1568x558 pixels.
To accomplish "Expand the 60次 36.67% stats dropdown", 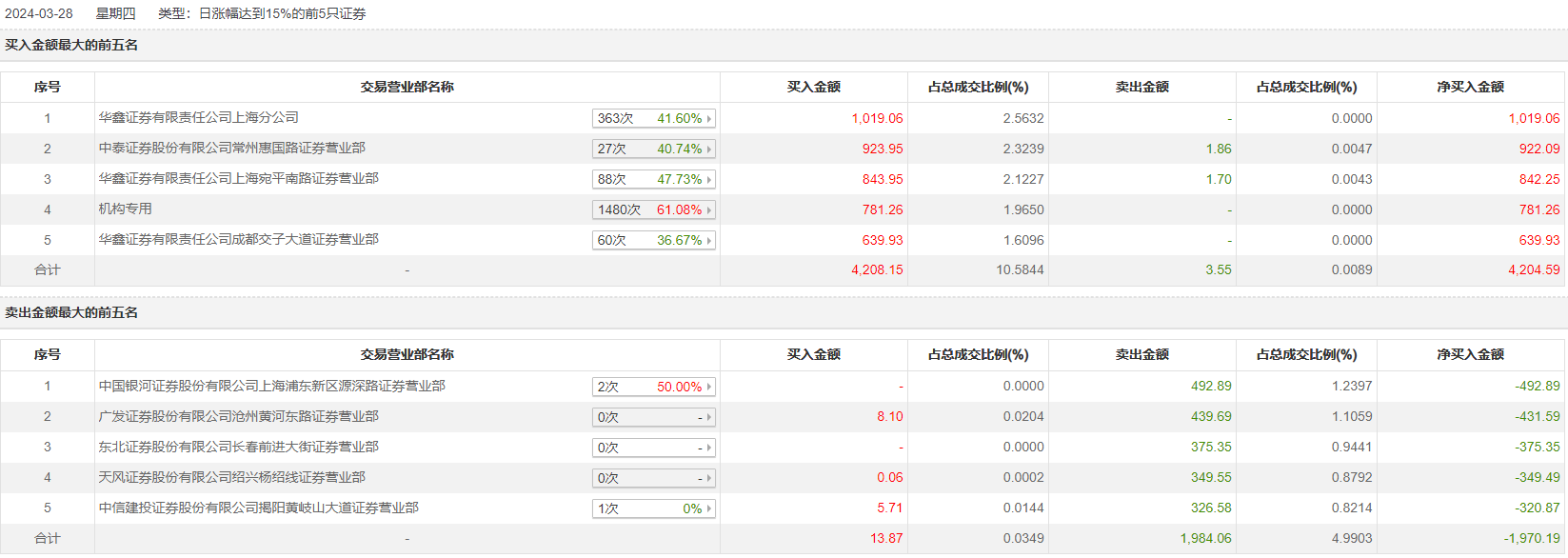I will pyautogui.click(x=653, y=240).
